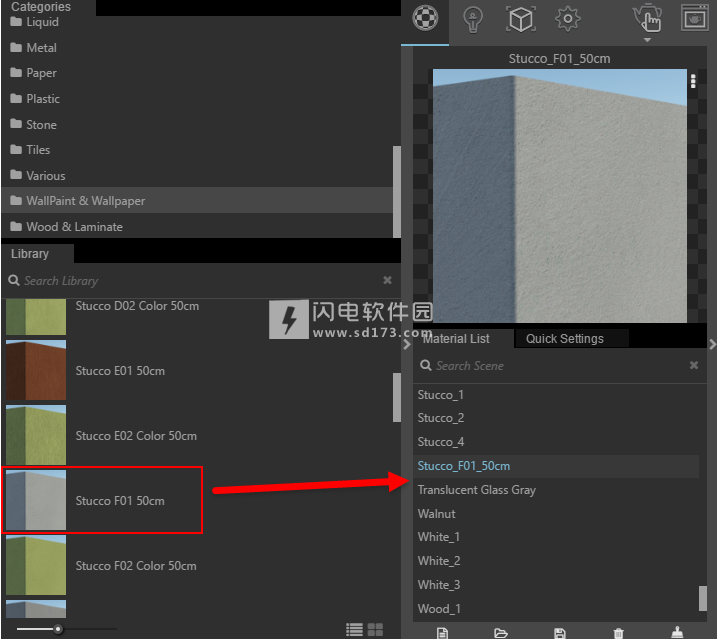Screen dimensions: 717x639
Task: Open the Geometry section cube icon
Action: 521,19
